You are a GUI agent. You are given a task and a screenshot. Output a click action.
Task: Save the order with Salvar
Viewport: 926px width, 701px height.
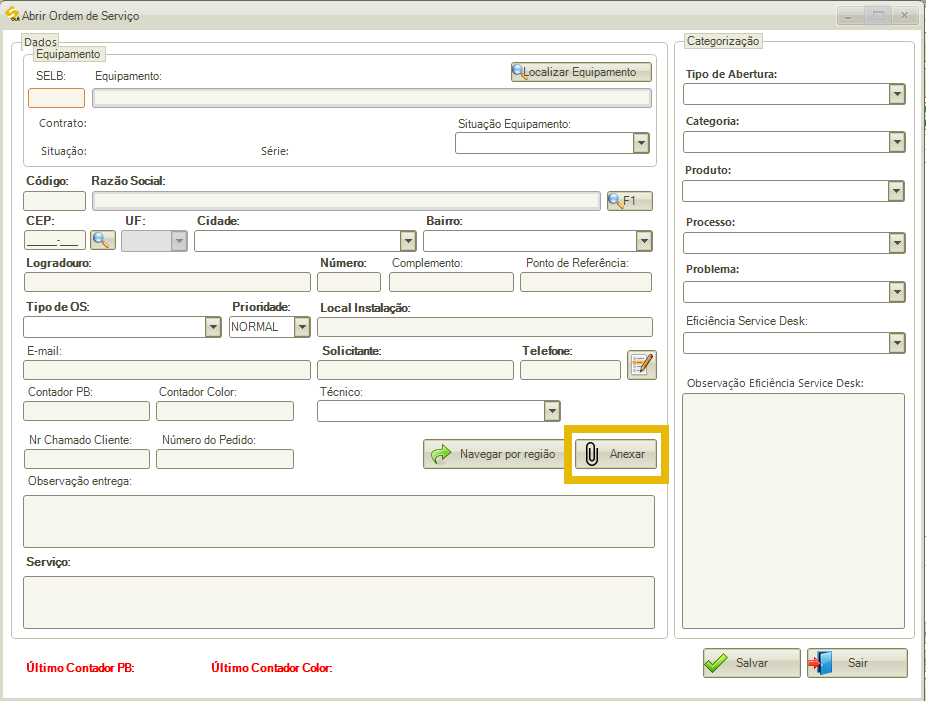[x=752, y=663]
